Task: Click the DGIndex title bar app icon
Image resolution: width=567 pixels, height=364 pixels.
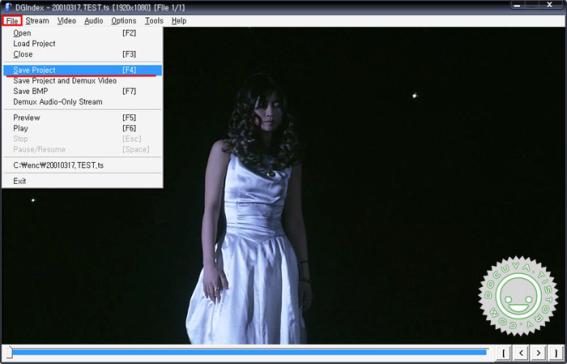Action: 8,7
